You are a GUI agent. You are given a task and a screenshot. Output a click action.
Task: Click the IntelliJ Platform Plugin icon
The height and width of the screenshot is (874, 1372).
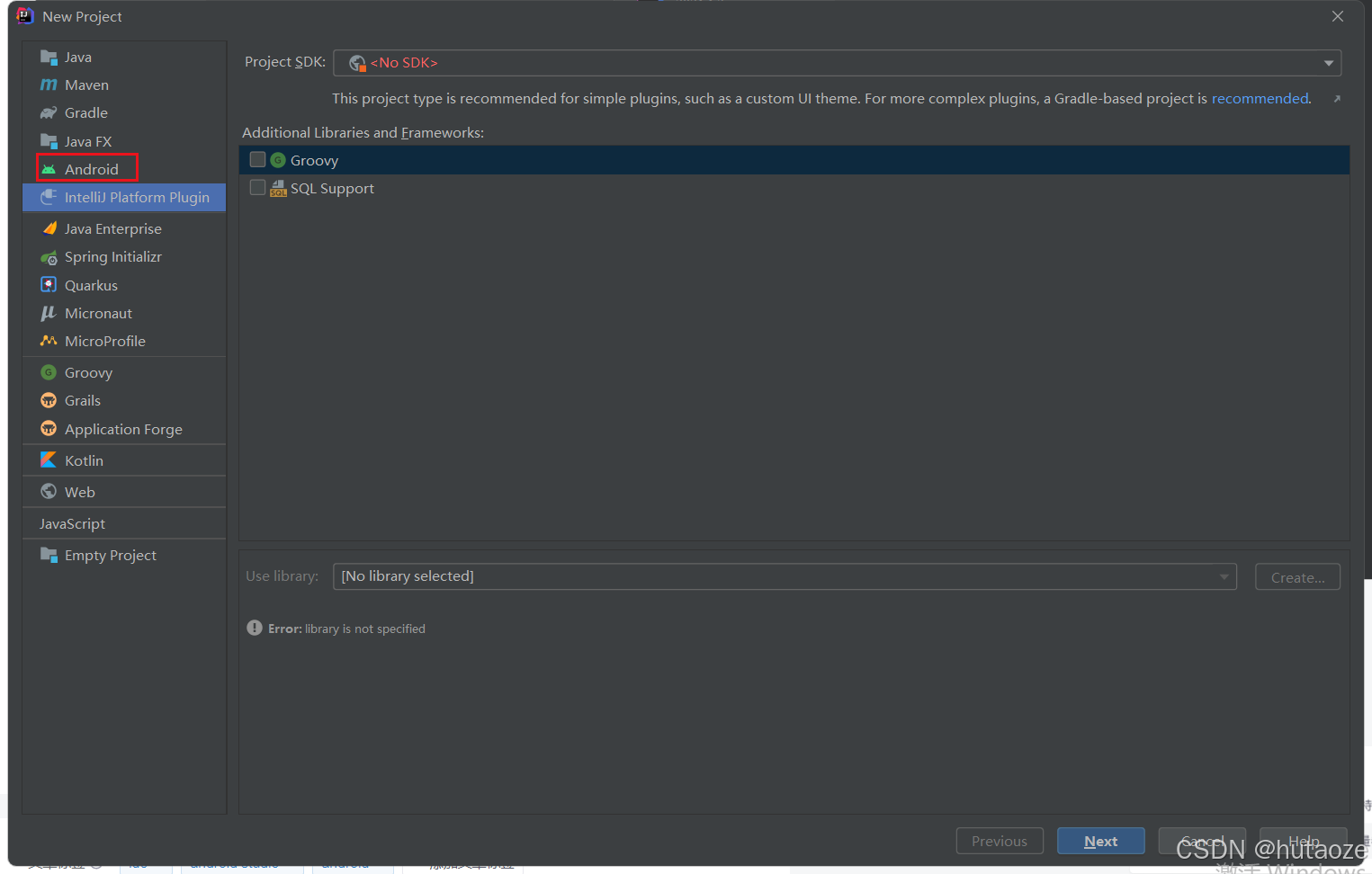click(x=49, y=197)
